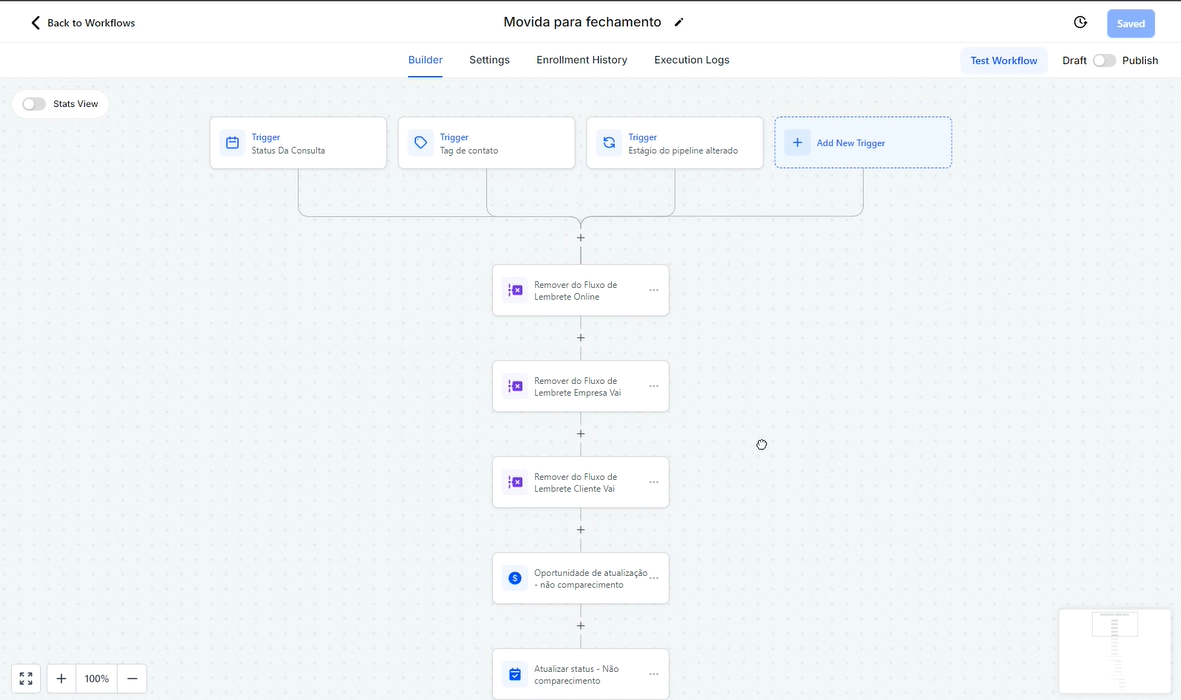Go Back to Workflows
The width and height of the screenshot is (1181, 700).
point(82,23)
